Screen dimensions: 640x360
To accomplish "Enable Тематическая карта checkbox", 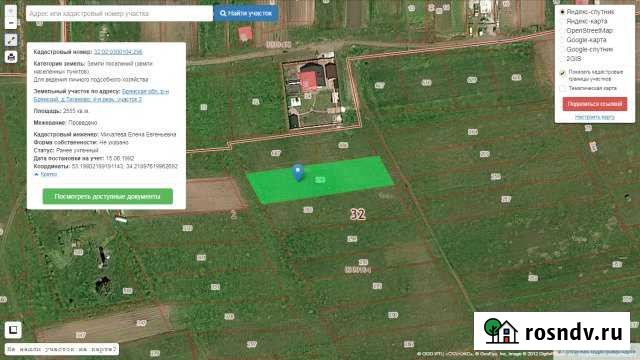I will coord(562,88).
